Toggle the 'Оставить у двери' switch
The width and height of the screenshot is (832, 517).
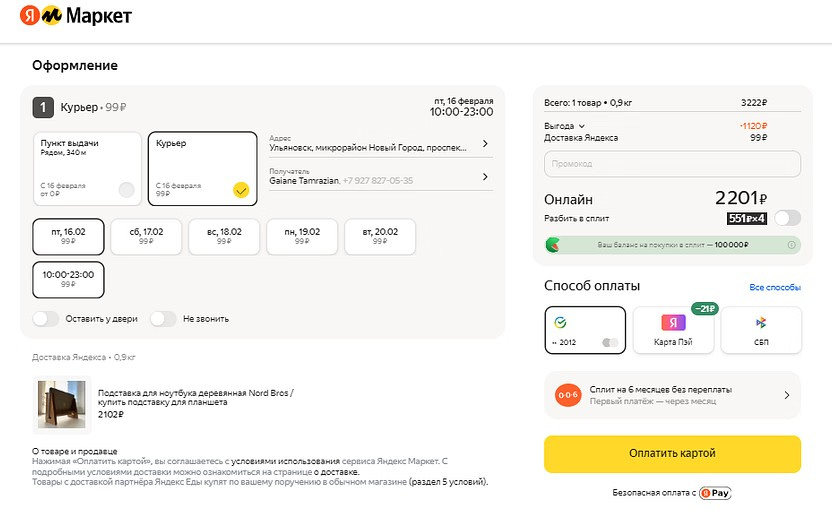pos(45,319)
